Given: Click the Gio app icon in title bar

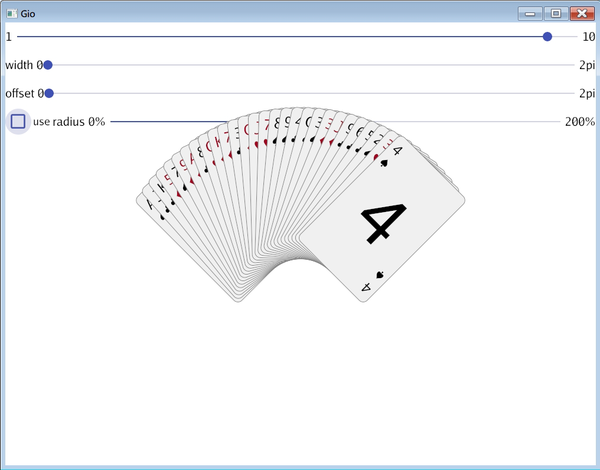Looking at the screenshot, I should 11,13.
